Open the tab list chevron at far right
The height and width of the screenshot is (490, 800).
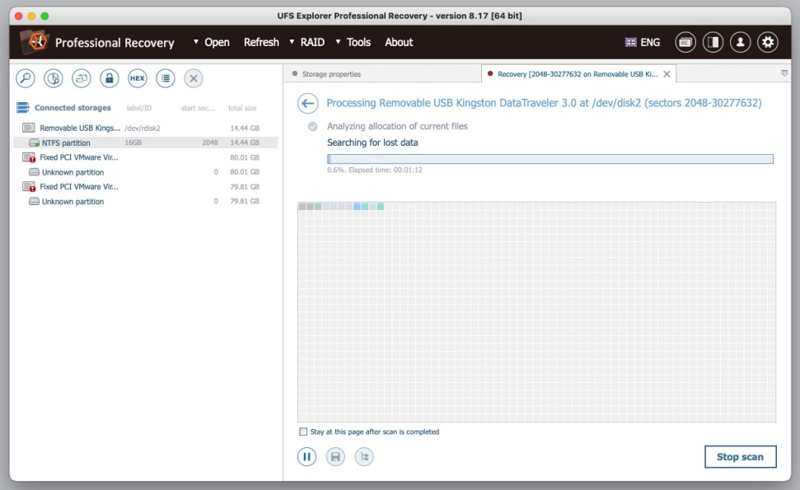coord(784,73)
